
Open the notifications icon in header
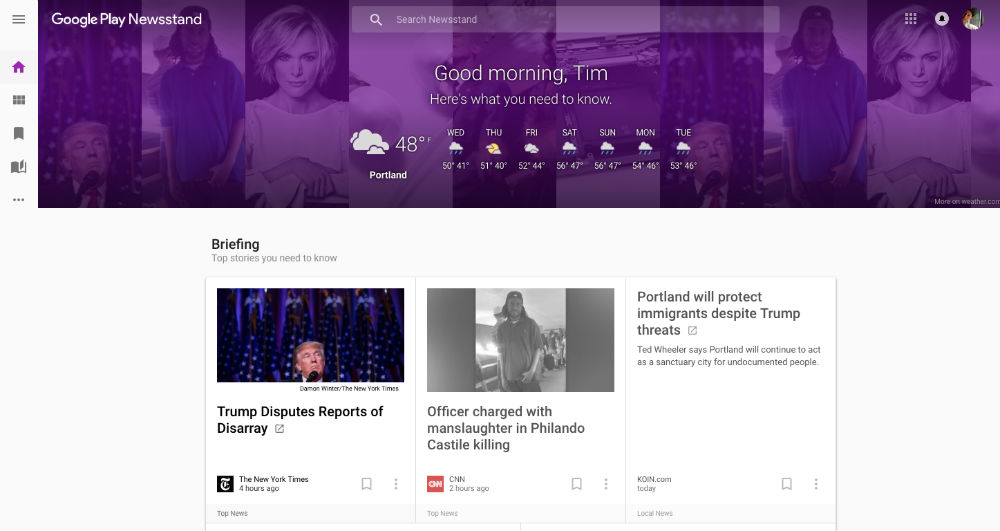tap(941, 19)
